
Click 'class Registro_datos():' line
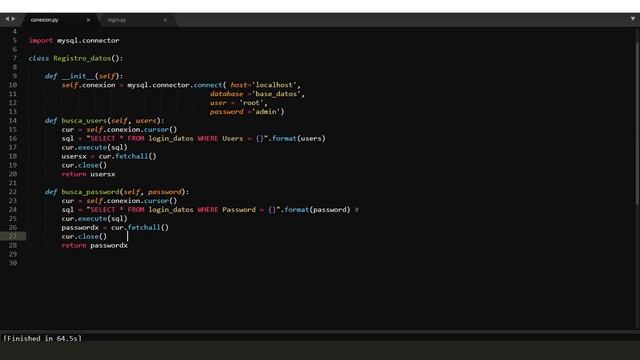click(x=76, y=58)
